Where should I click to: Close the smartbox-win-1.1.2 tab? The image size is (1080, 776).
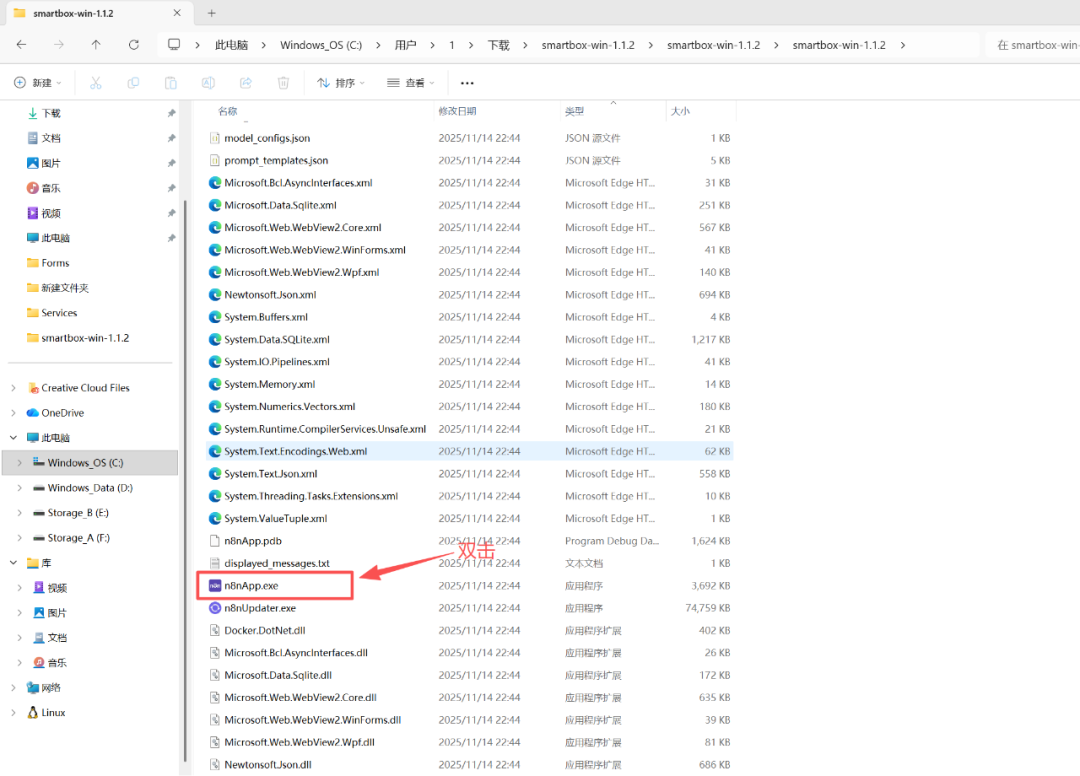click(177, 13)
